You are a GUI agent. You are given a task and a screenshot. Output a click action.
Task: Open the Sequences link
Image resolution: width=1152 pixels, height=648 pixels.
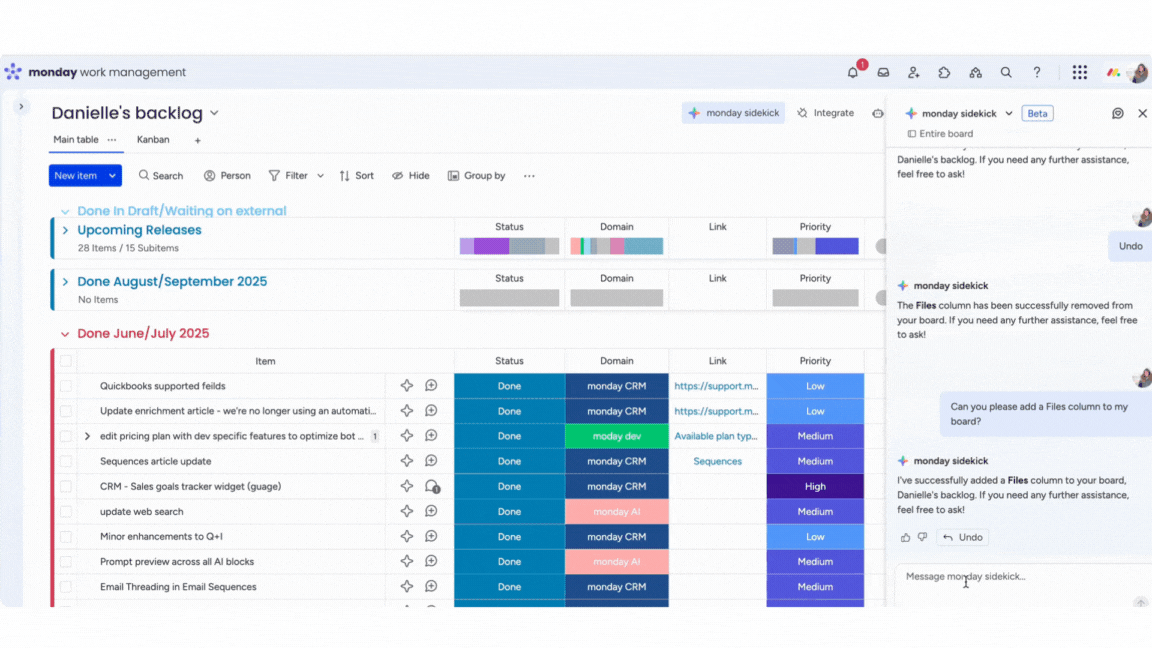[x=717, y=461]
